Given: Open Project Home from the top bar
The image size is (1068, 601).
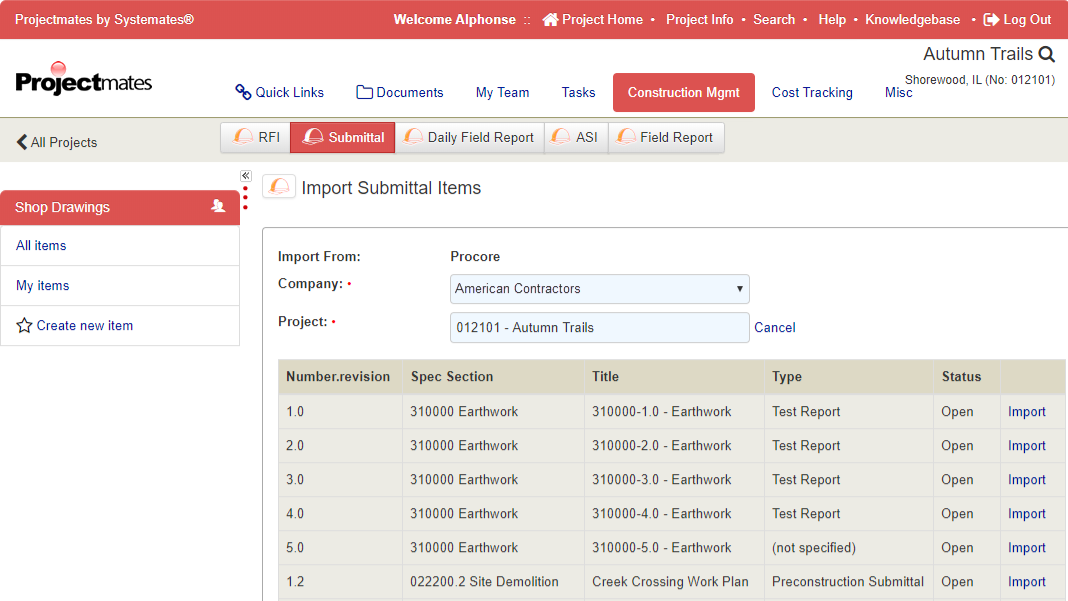Looking at the screenshot, I should pyautogui.click(x=593, y=19).
